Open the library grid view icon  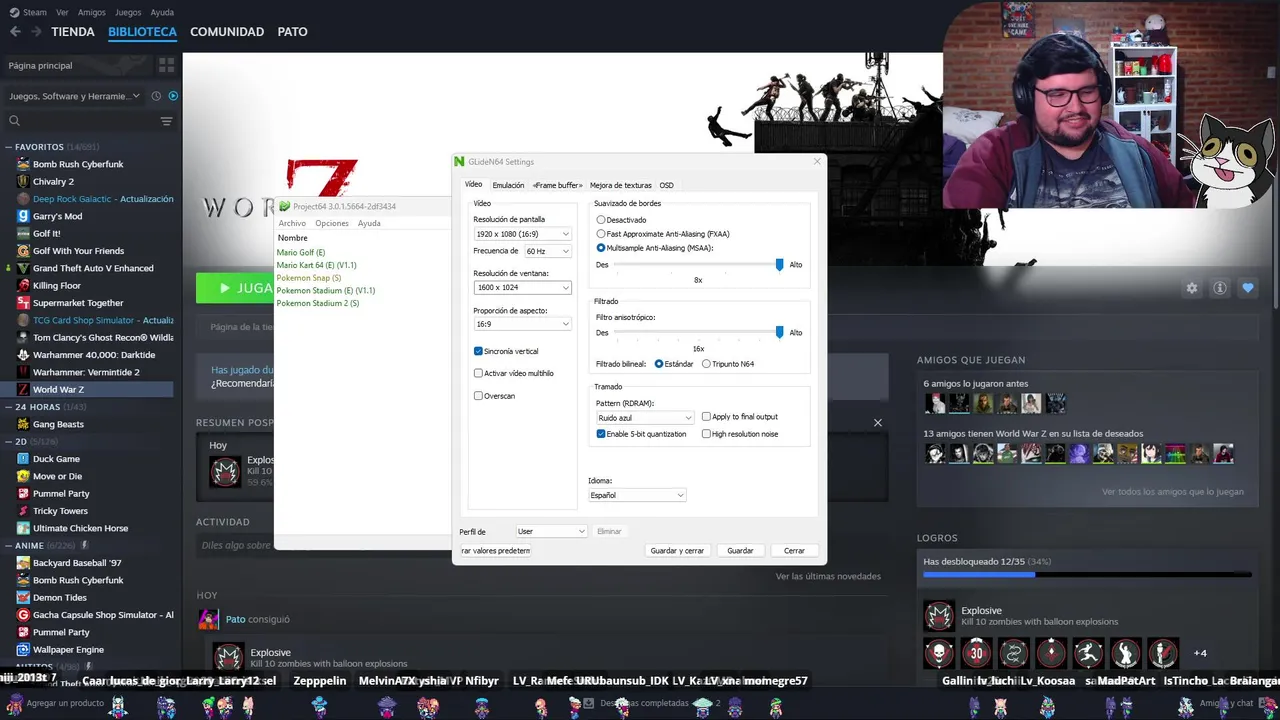tap(166, 65)
